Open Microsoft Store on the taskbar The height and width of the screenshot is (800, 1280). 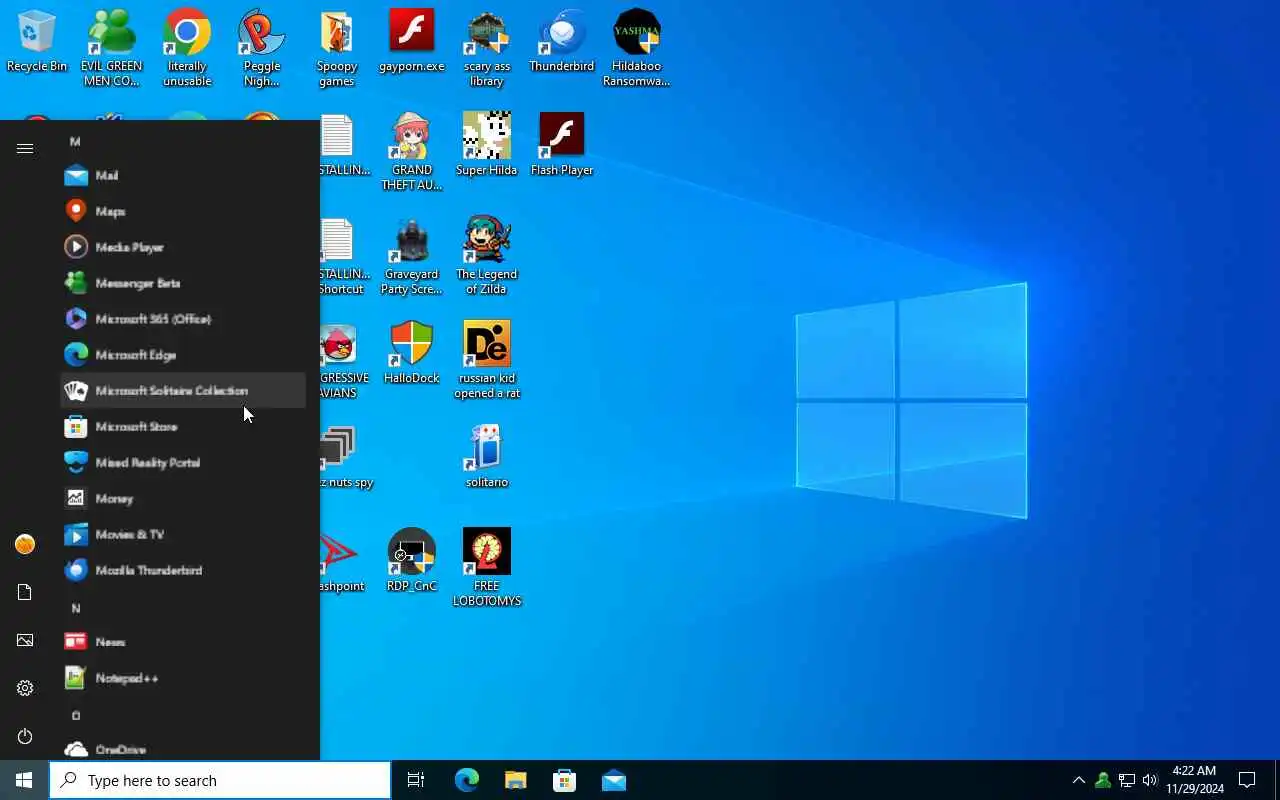(564, 780)
